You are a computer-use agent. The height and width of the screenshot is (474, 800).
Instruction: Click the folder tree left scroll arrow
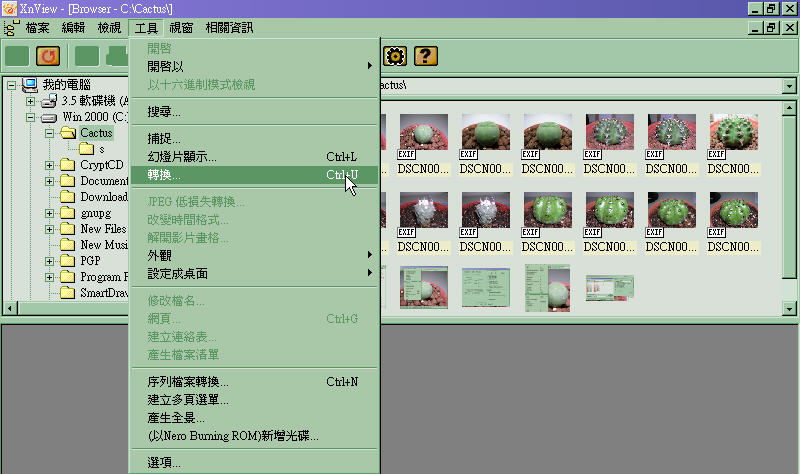[10, 308]
